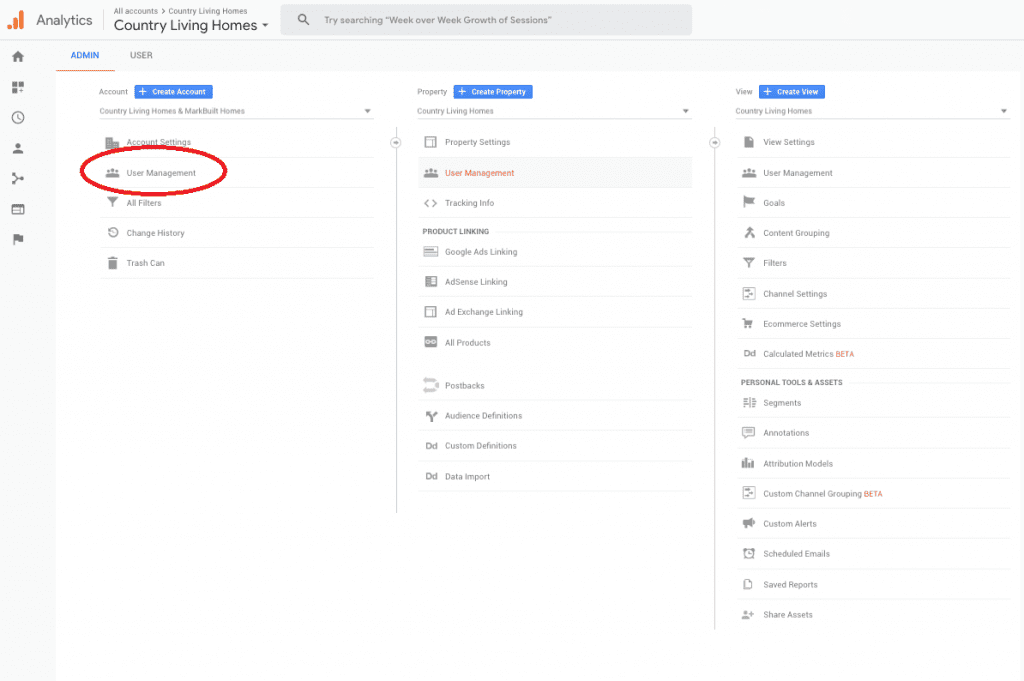Viewport: 1024px width, 681px height.
Task: Open the Conversions flag sidebar icon
Action: [18, 239]
